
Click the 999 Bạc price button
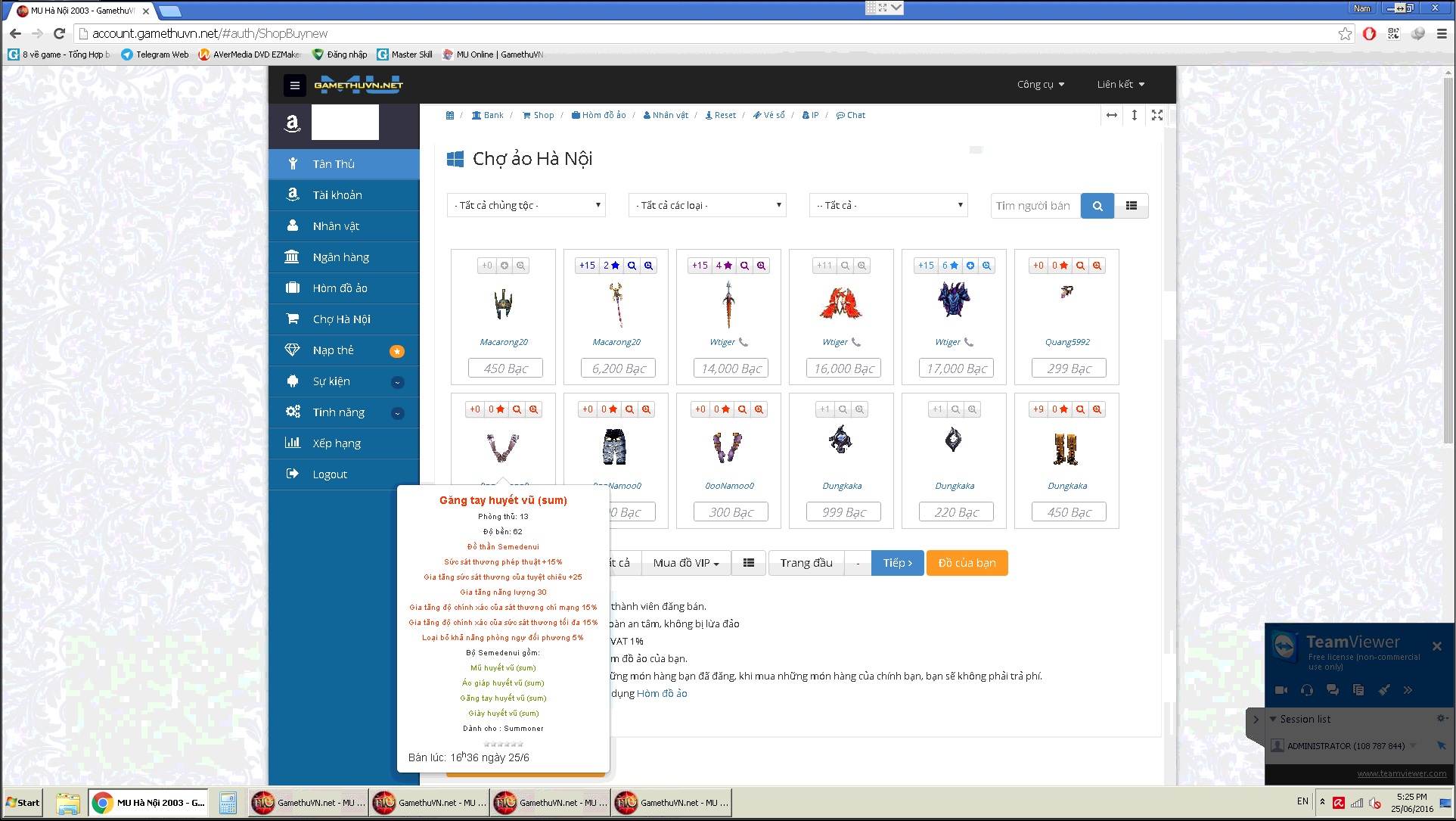point(844,512)
